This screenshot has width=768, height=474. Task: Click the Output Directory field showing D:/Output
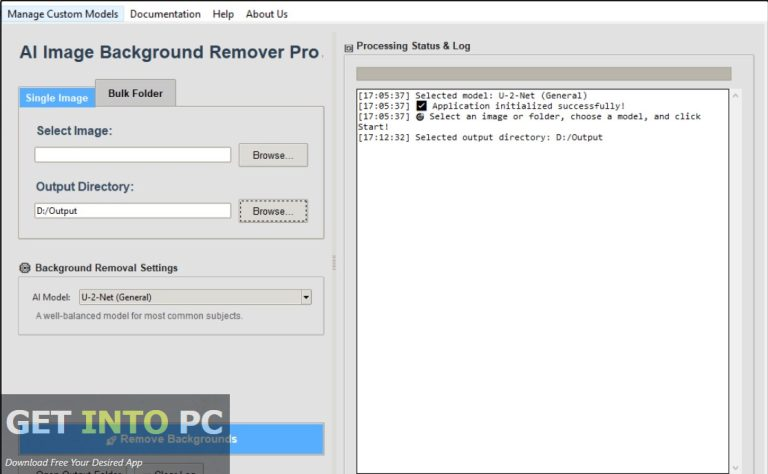click(132, 211)
